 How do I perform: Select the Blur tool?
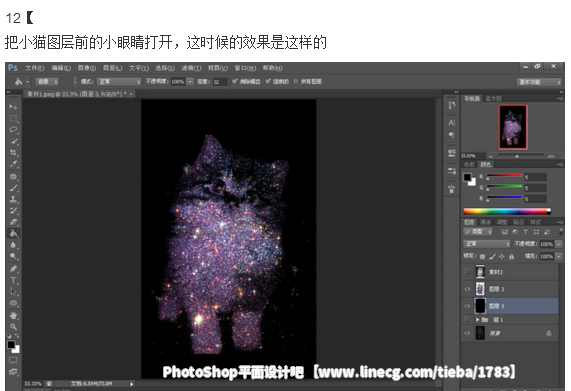tap(13, 245)
